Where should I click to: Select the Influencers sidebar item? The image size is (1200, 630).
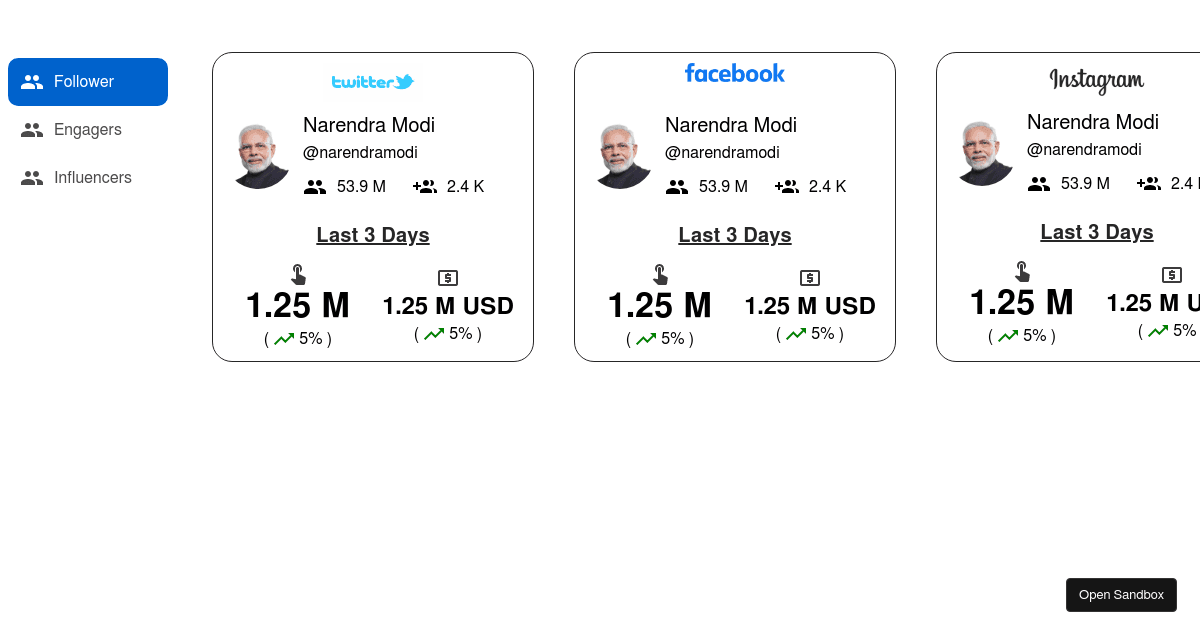point(92,178)
